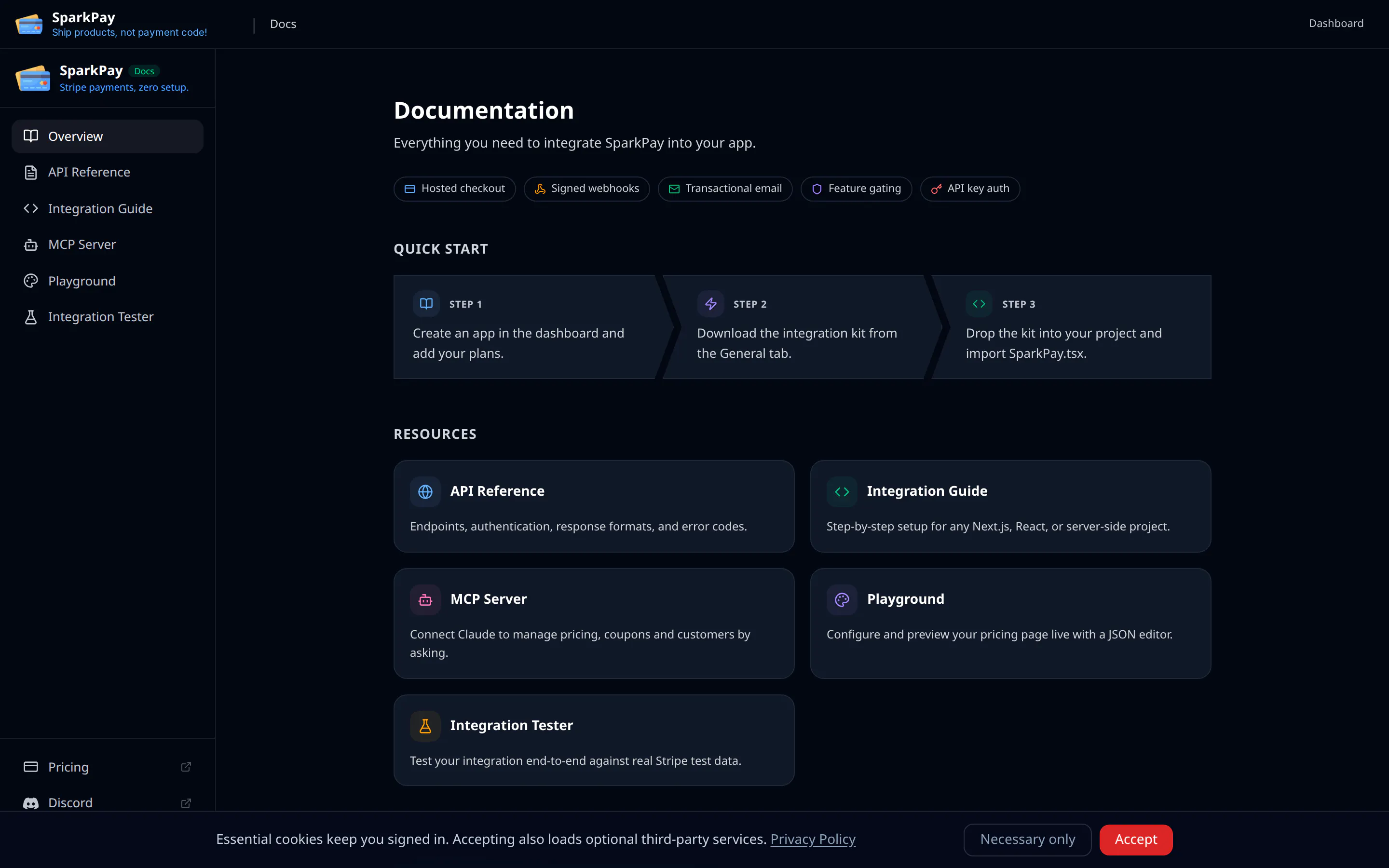
Task: Click the key icon in API key auth chip
Action: 936,189
